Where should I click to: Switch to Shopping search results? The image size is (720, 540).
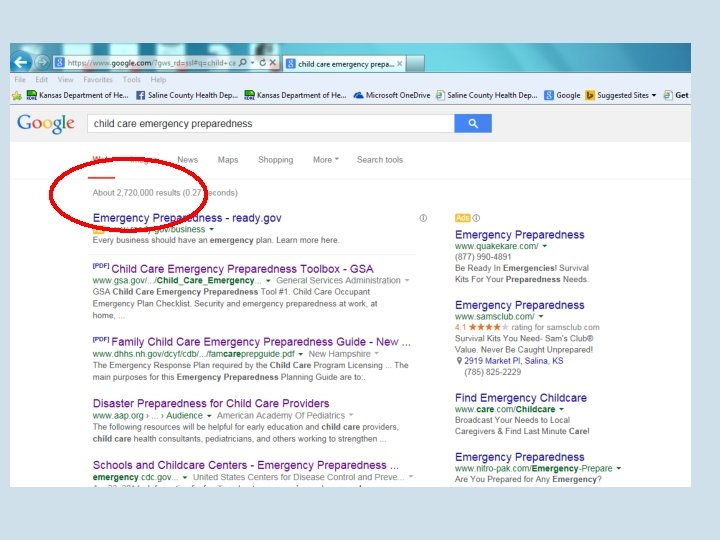click(x=276, y=159)
